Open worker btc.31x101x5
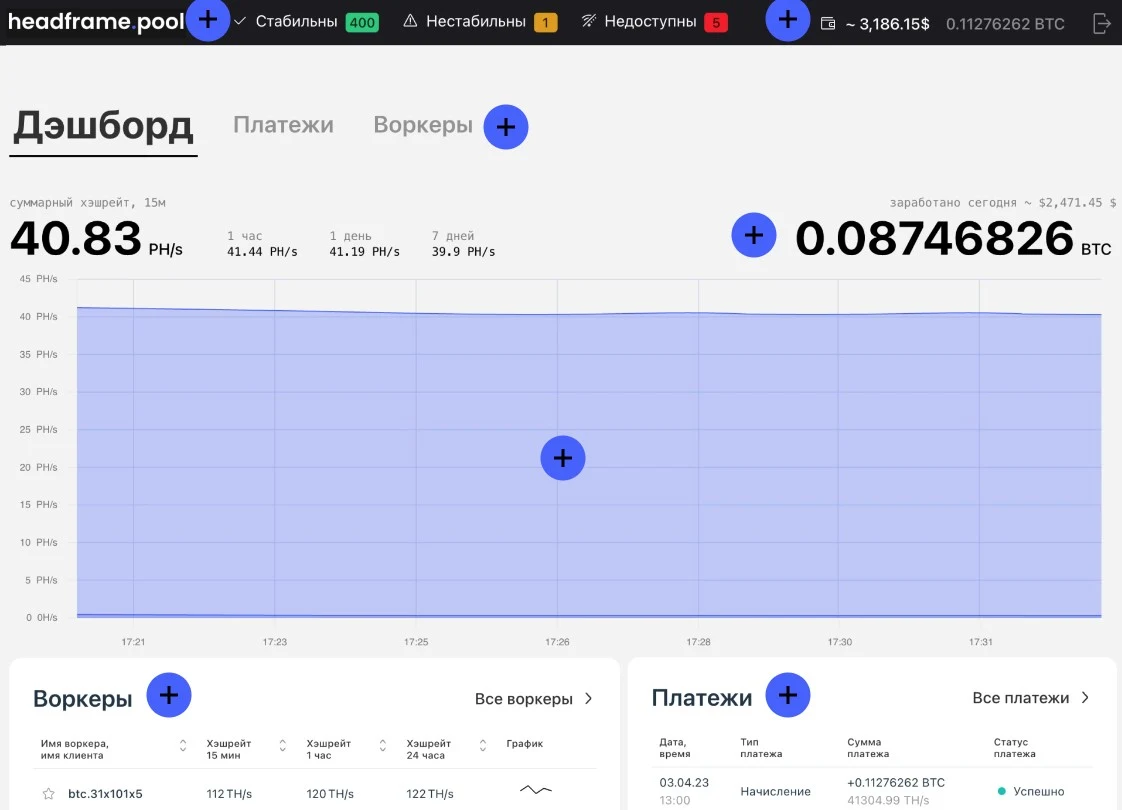Image resolution: width=1122 pixels, height=810 pixels. (x=105, y=794)
